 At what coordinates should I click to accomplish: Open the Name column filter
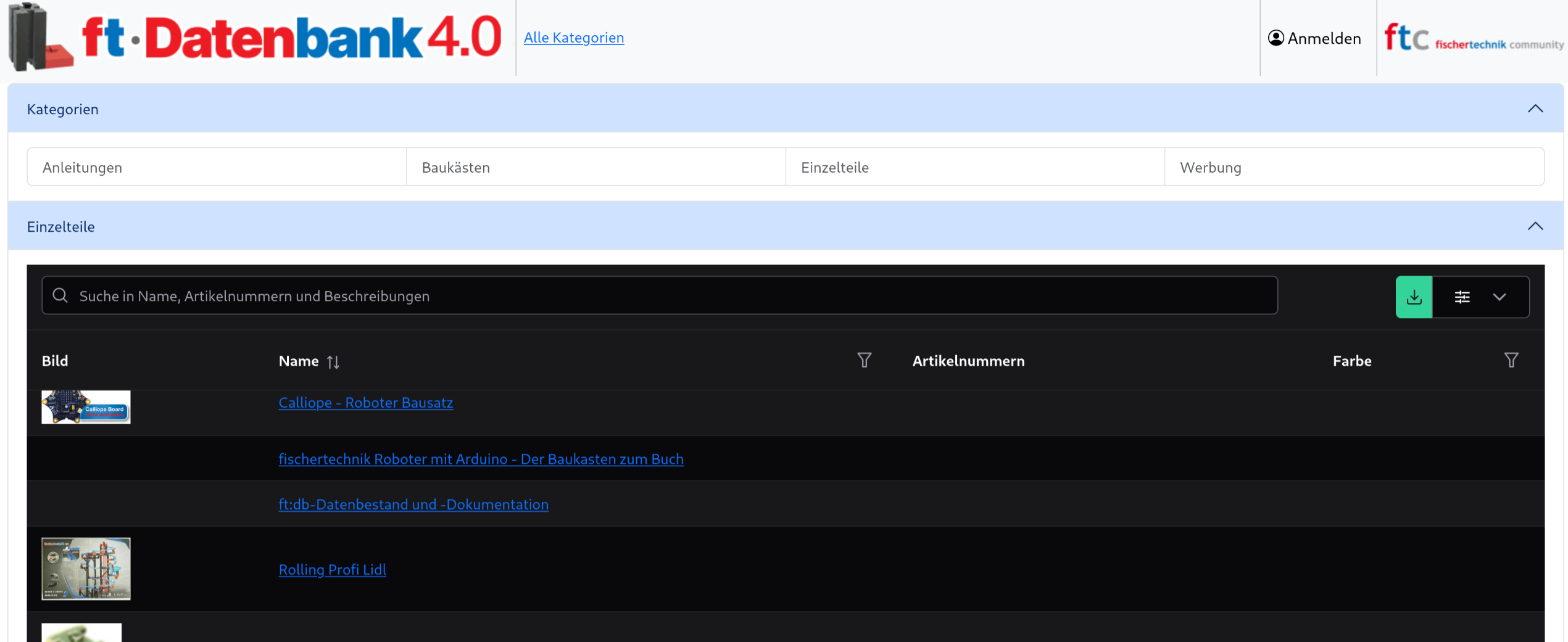(x=864, y=360)
